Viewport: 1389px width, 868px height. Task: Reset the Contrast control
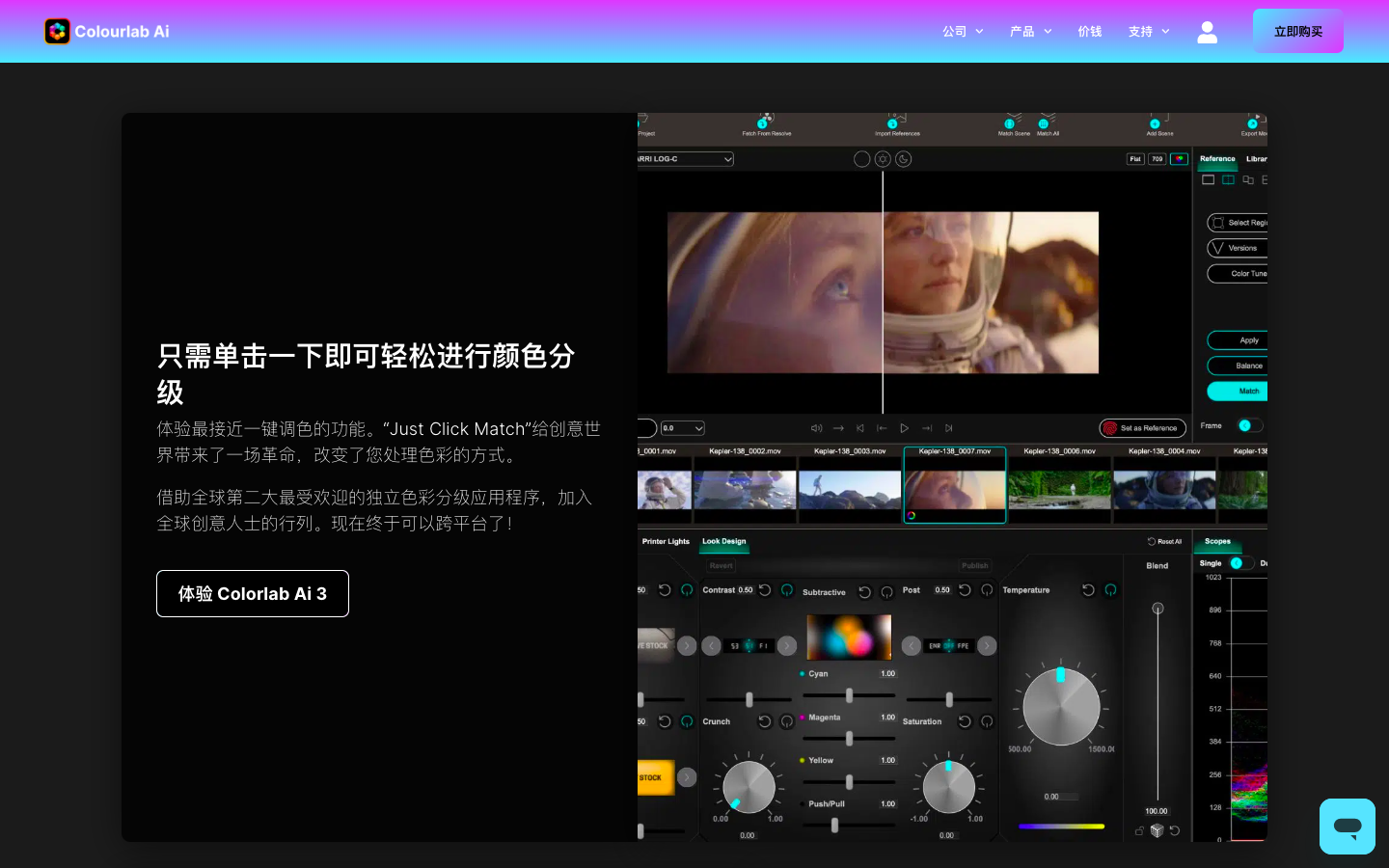[765, 590]
